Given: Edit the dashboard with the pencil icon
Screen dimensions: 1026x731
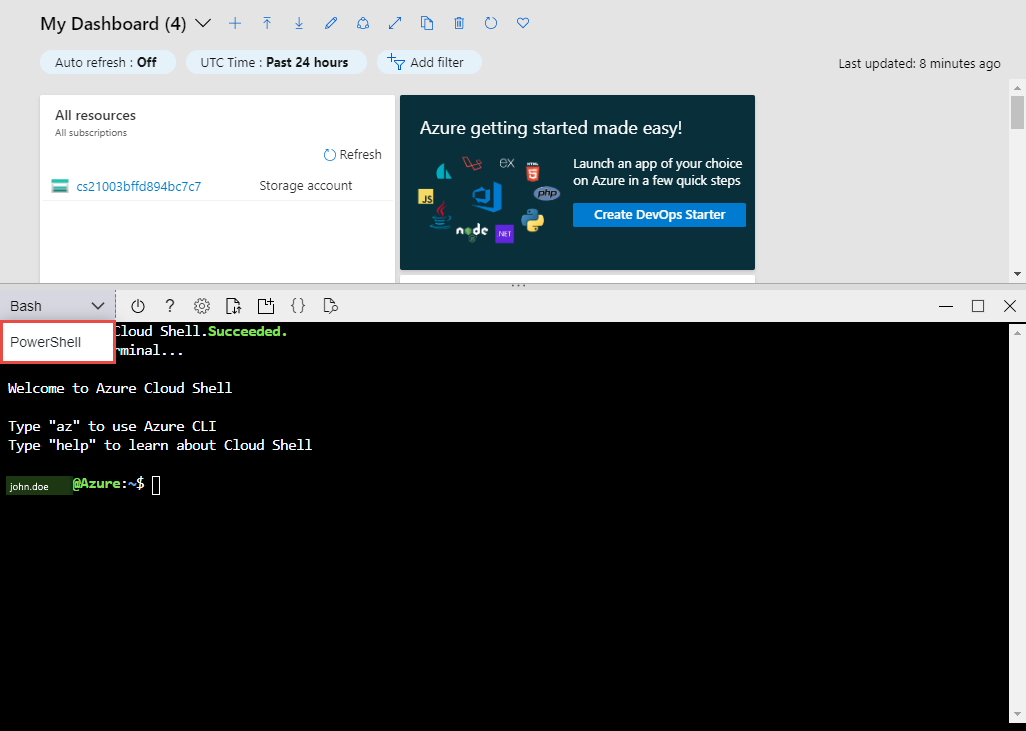Looking at the screenshot, I should [331, 23].
